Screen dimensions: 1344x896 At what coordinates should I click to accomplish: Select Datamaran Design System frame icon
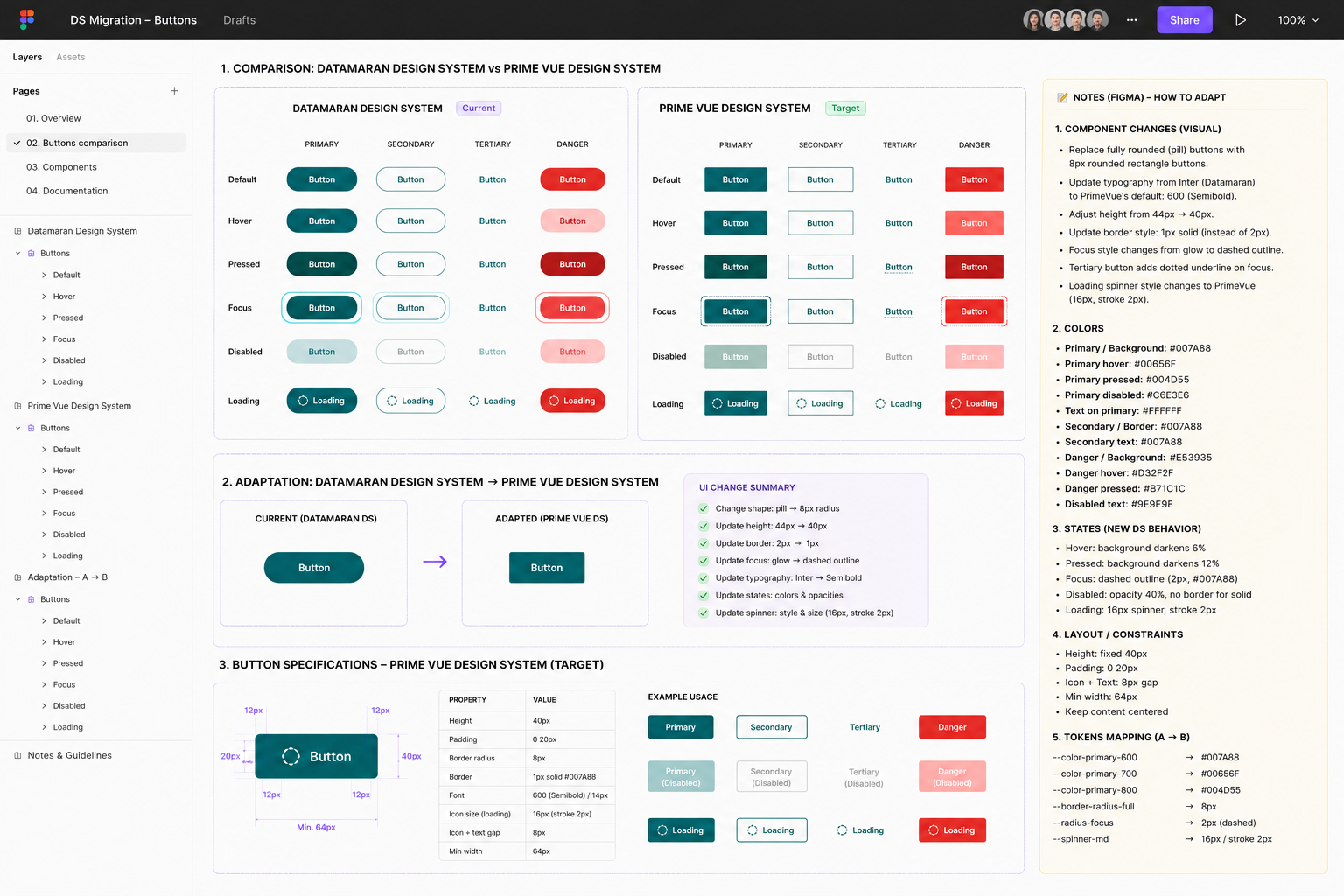[x=17, y=231]
